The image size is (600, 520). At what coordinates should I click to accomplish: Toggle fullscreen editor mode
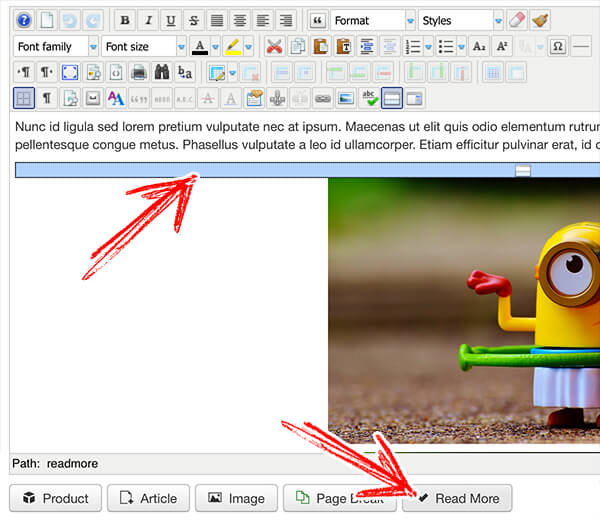(x=70, y=72)
